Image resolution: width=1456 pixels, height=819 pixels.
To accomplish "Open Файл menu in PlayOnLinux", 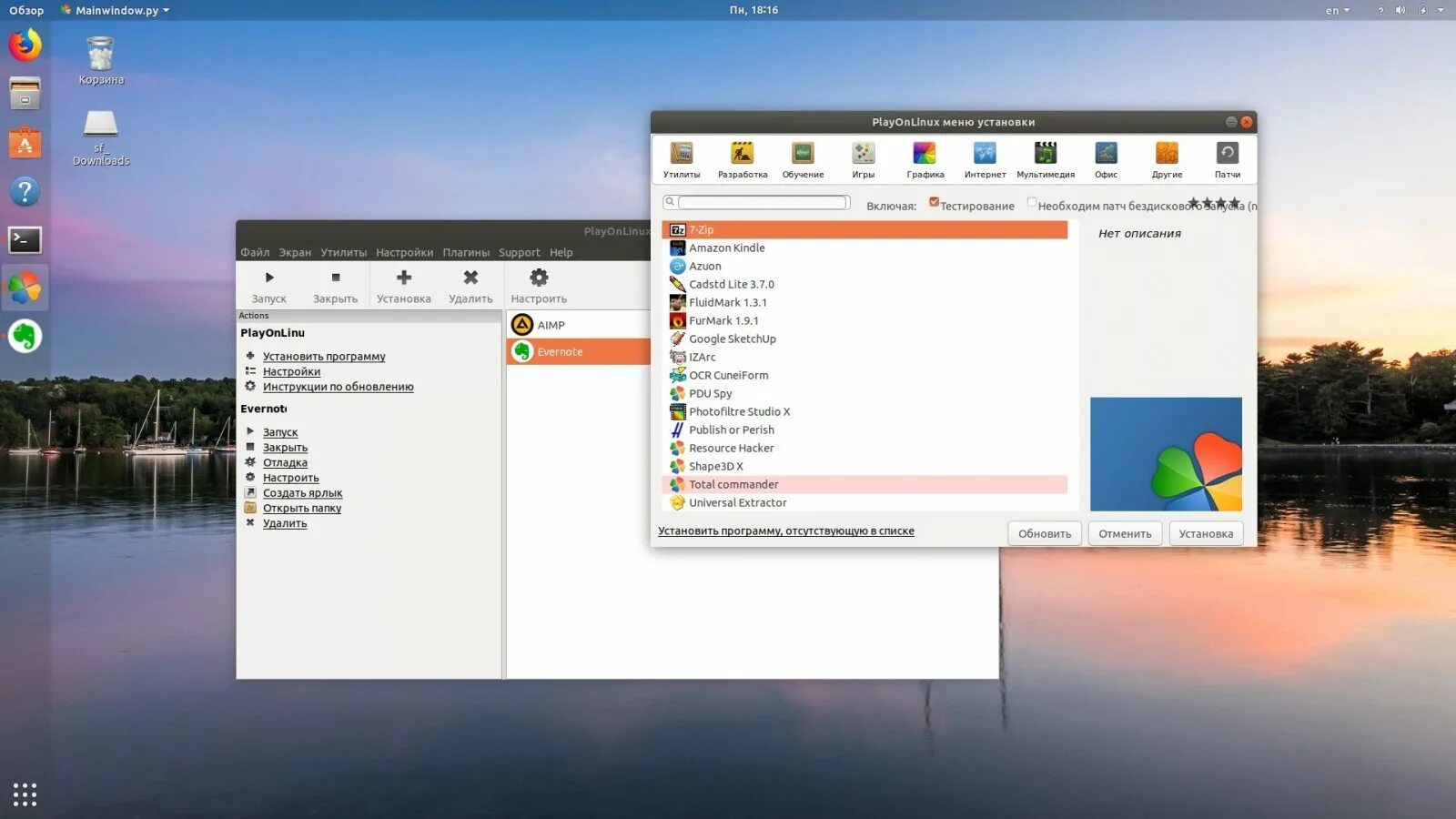I will (x=255, y=252).
